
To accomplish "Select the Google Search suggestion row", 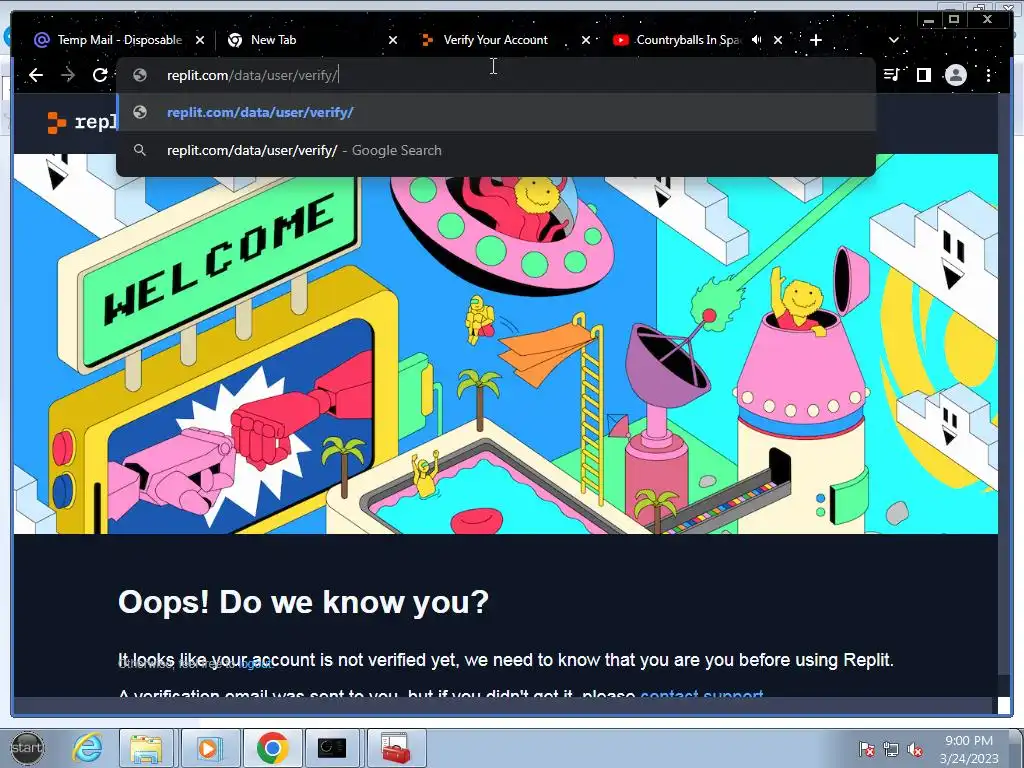I will [x=496, y=150].
